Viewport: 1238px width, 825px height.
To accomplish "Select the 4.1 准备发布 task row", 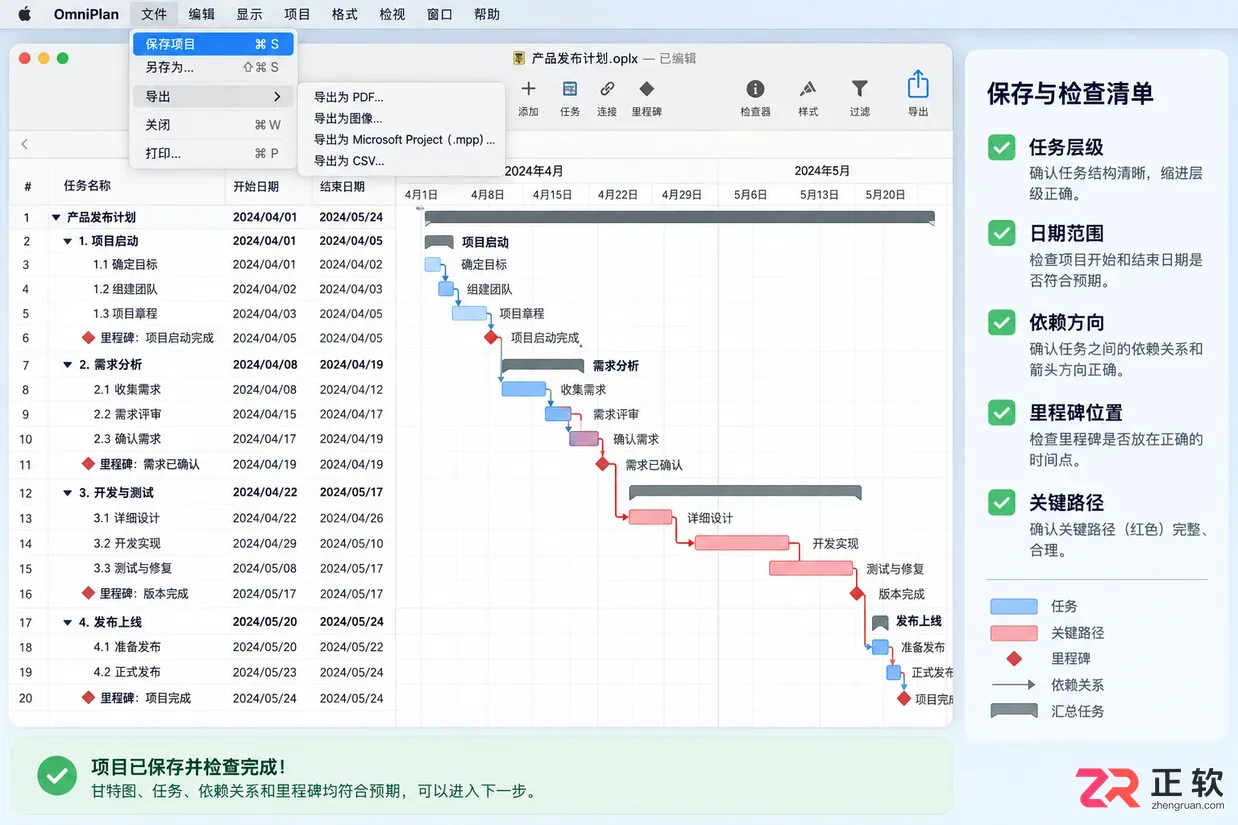I will tap(202, 647).
